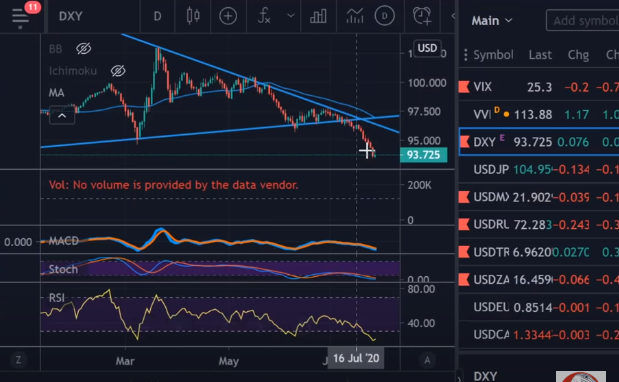Click the 93.725 current price label
The image size is (619, 382).
pyautogui.click(x=423, y=155)
